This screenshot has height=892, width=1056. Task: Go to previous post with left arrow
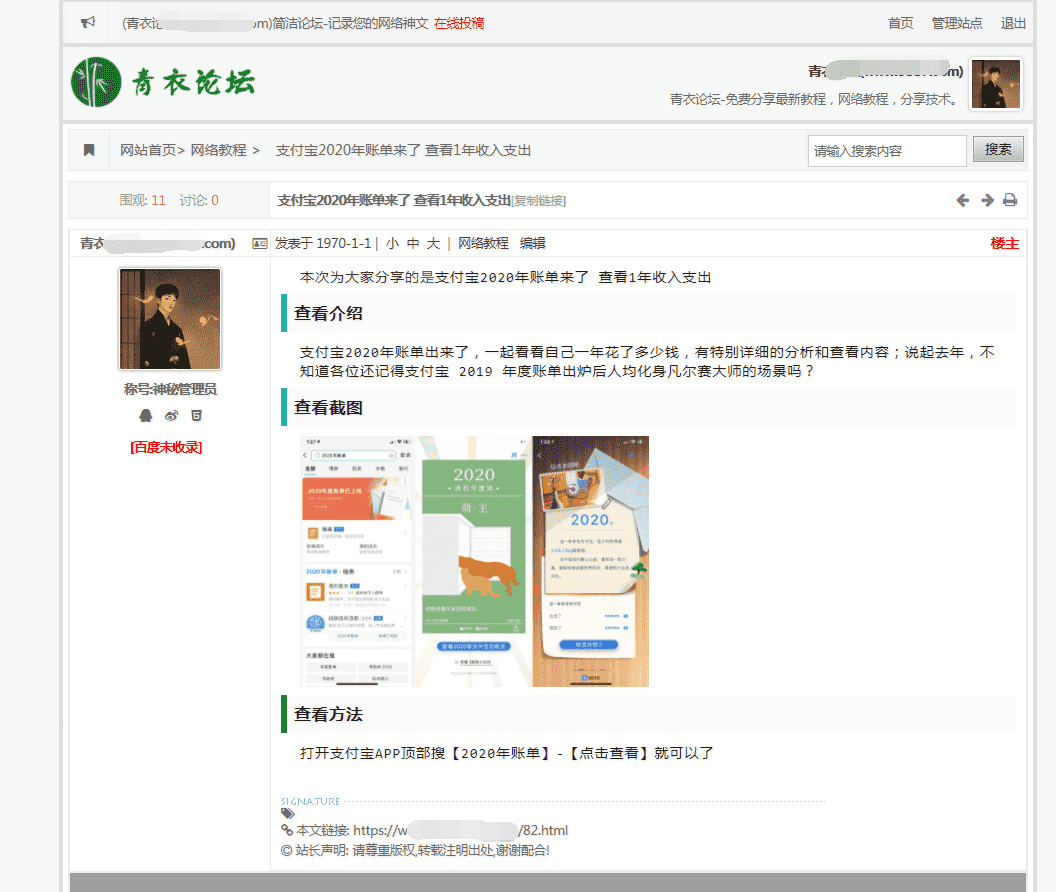[x=963, y=200]
